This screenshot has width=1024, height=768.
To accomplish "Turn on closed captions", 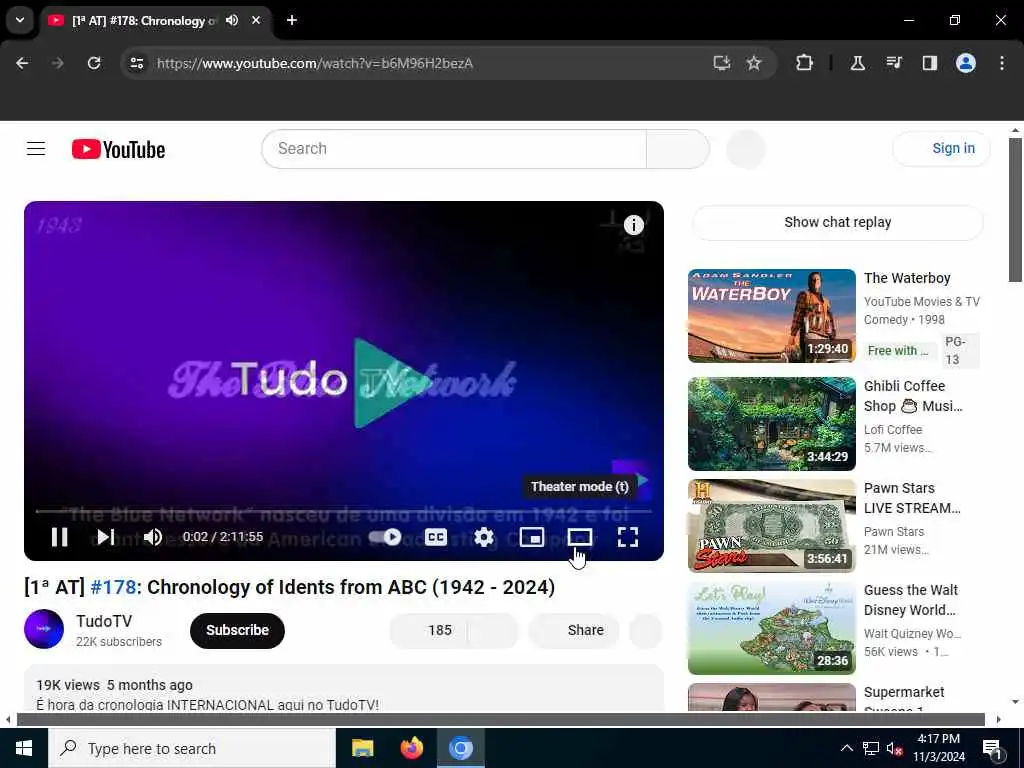I will pyautogui.click(x=436, y=537).
